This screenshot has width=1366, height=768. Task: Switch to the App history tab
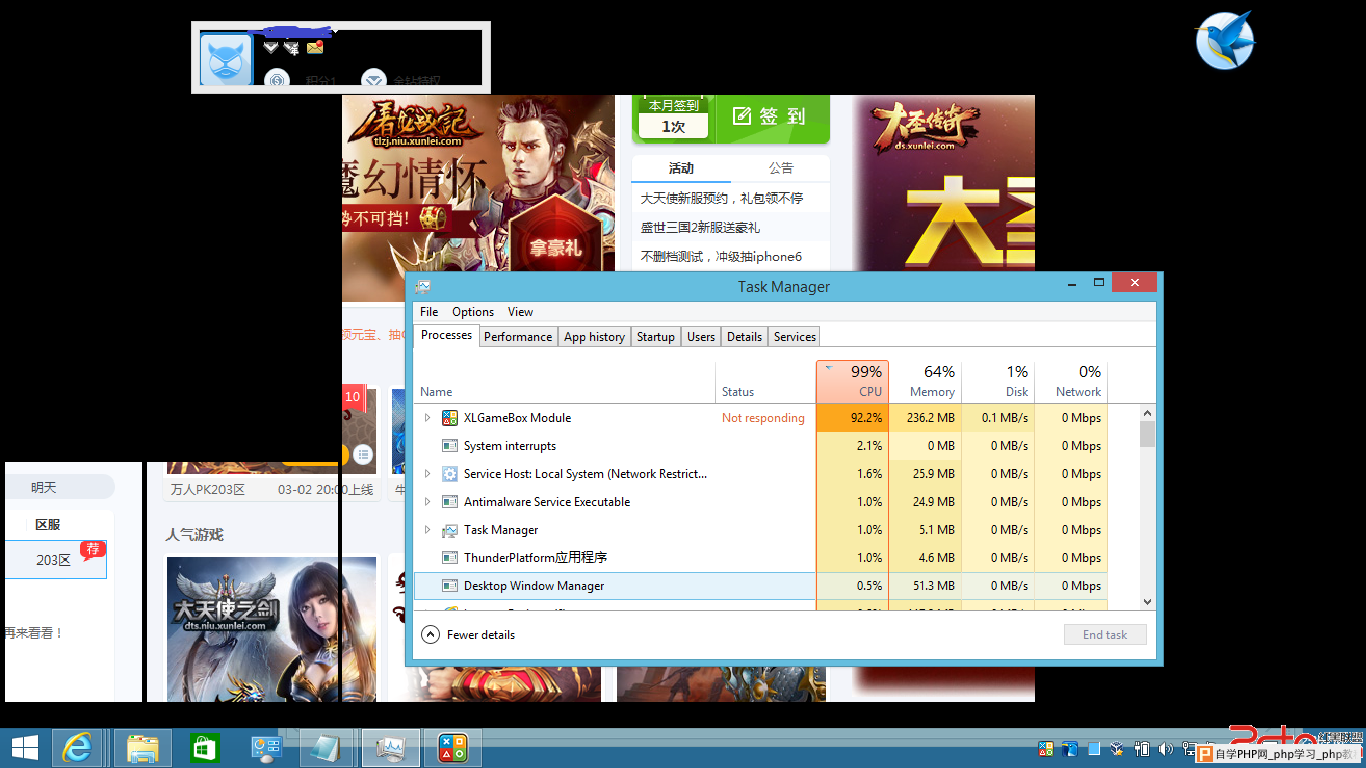pos(594,337)
